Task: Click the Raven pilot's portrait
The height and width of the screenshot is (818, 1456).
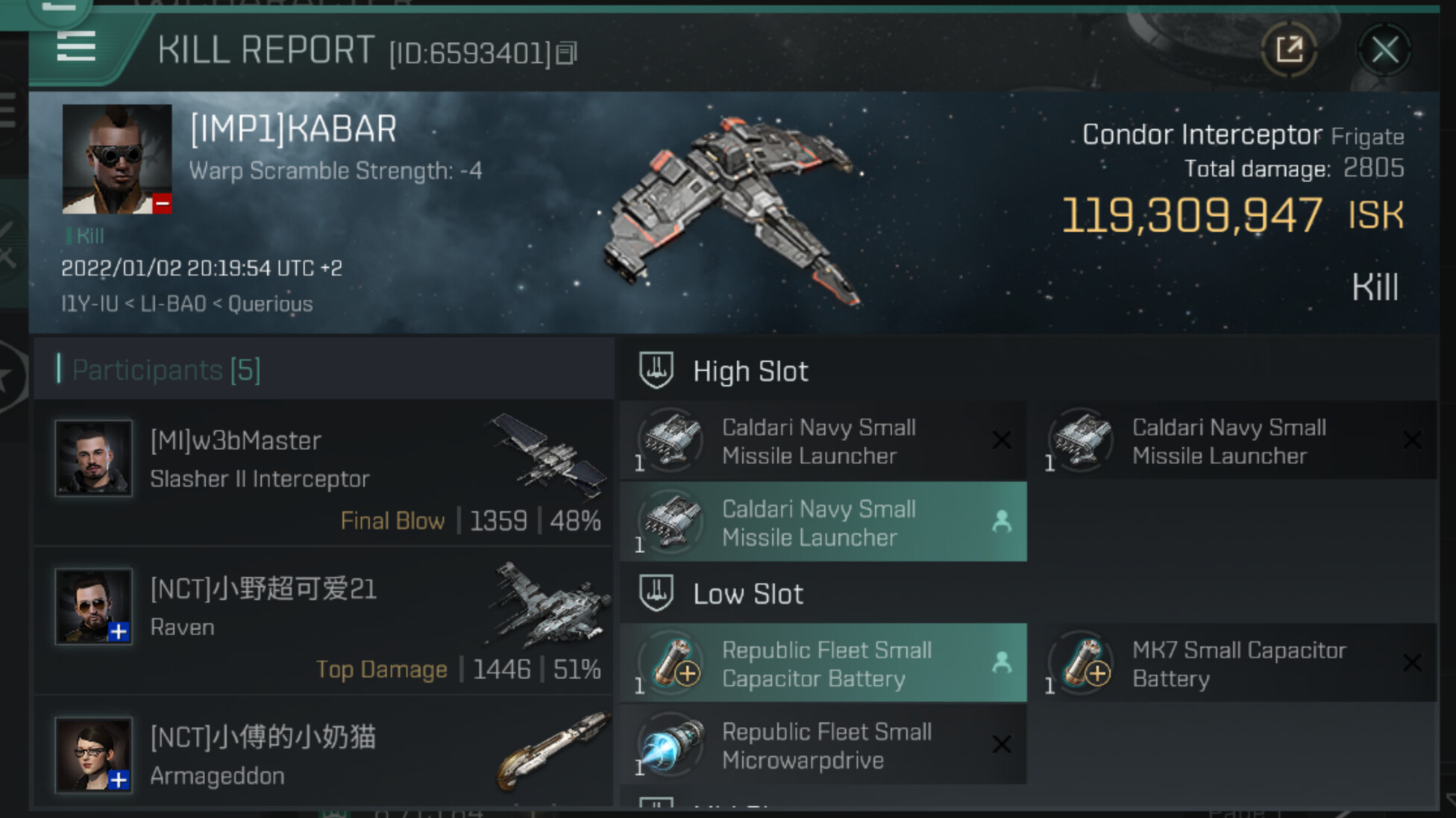Action: tap(94, 606)
